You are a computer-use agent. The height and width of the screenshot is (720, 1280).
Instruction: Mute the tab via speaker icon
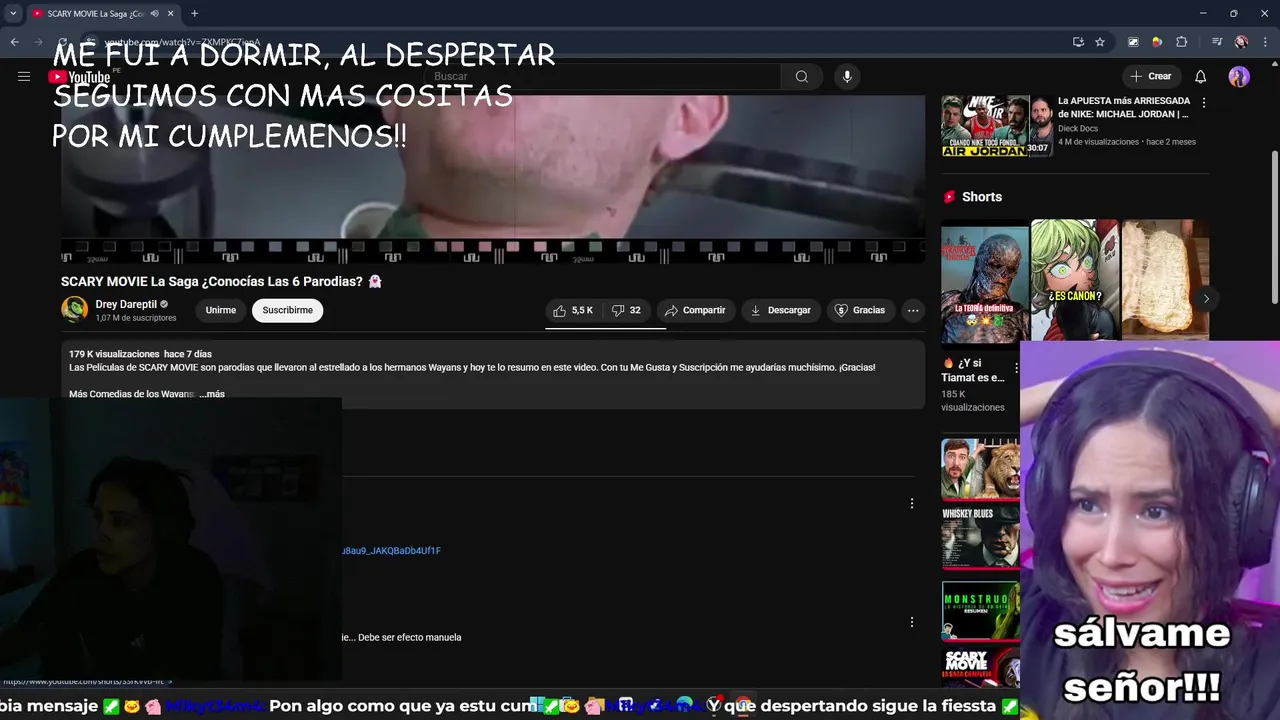(x=154, y=14)
